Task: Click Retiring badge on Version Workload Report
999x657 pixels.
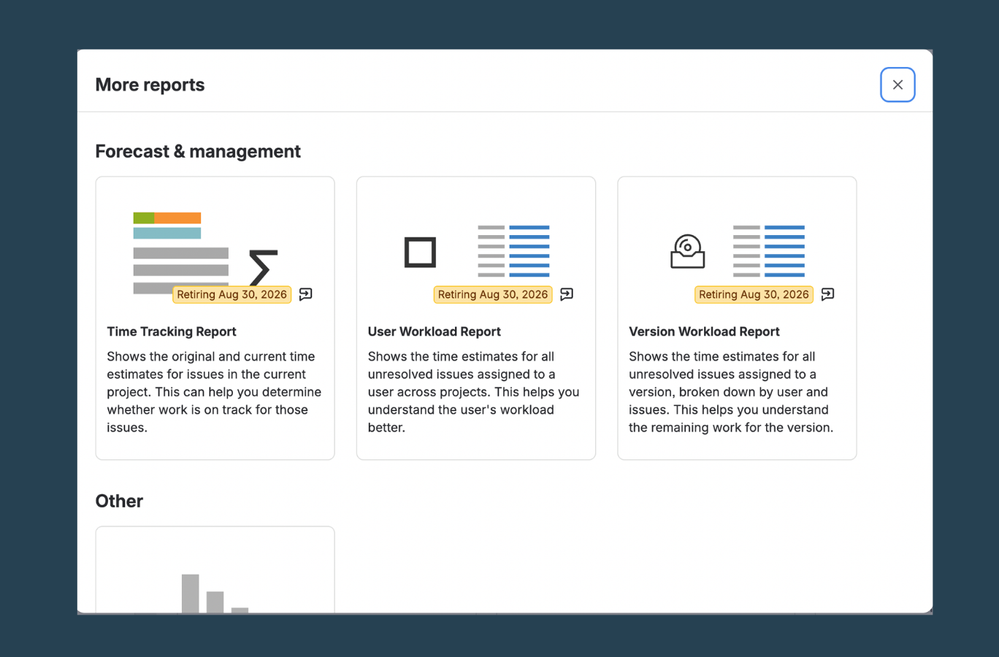Action: 754,294
